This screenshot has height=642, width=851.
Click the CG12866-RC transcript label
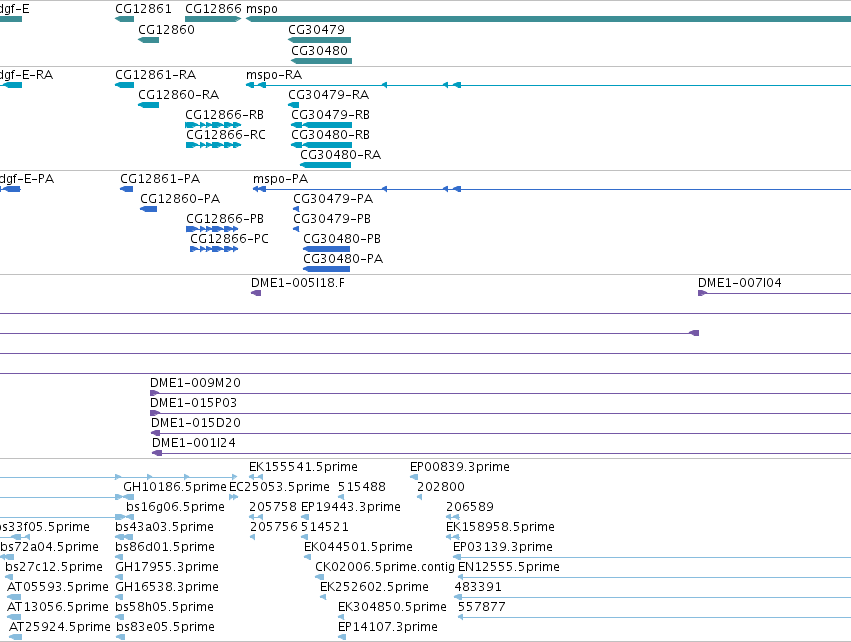(x=226, y=135)
